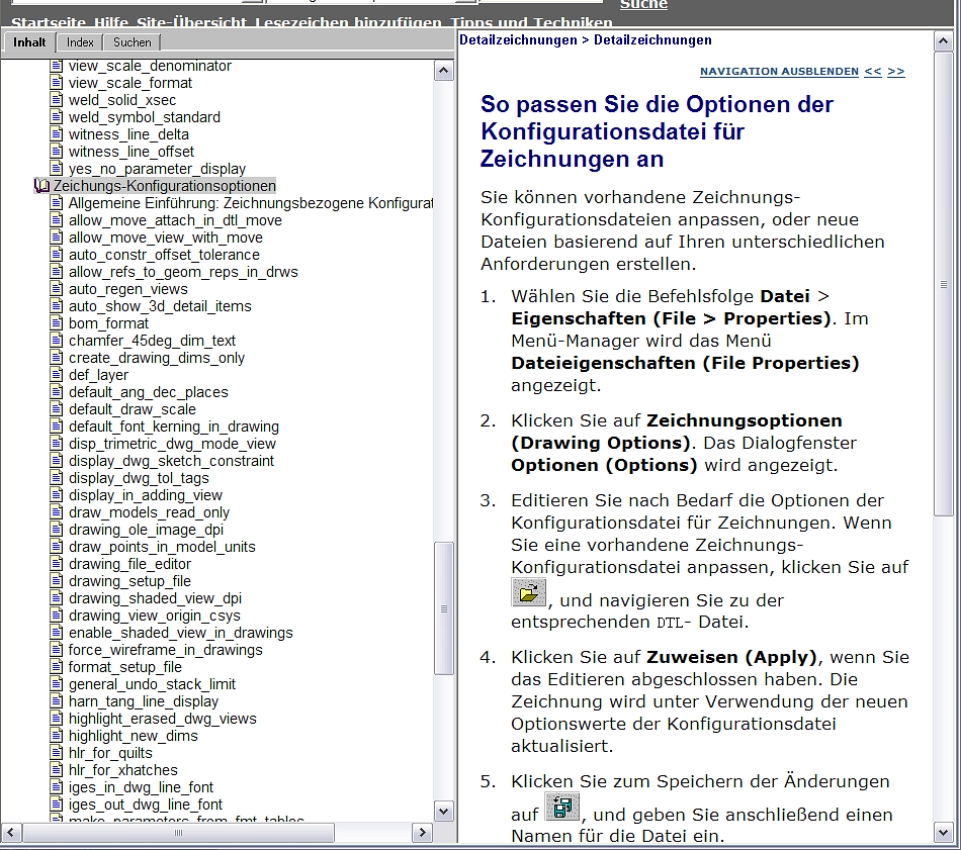This screenshot has height=850, width=961.
Task: Open topic iges_out_dwg_line_font
Action: pyautogui.click(x=145, y=804)
